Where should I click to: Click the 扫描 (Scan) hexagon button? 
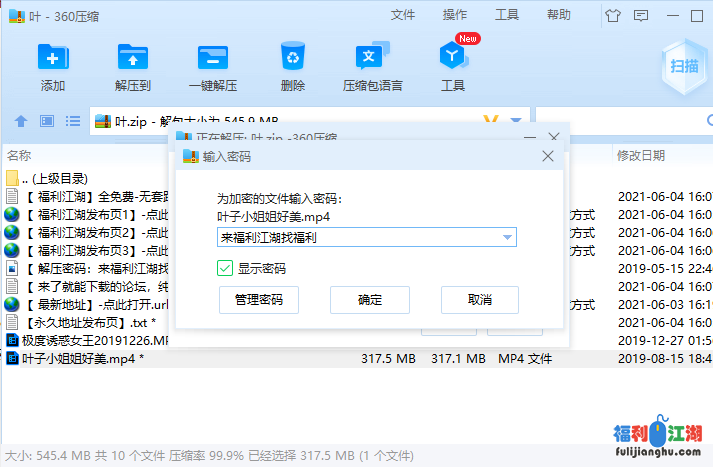(x=684, y=65)
